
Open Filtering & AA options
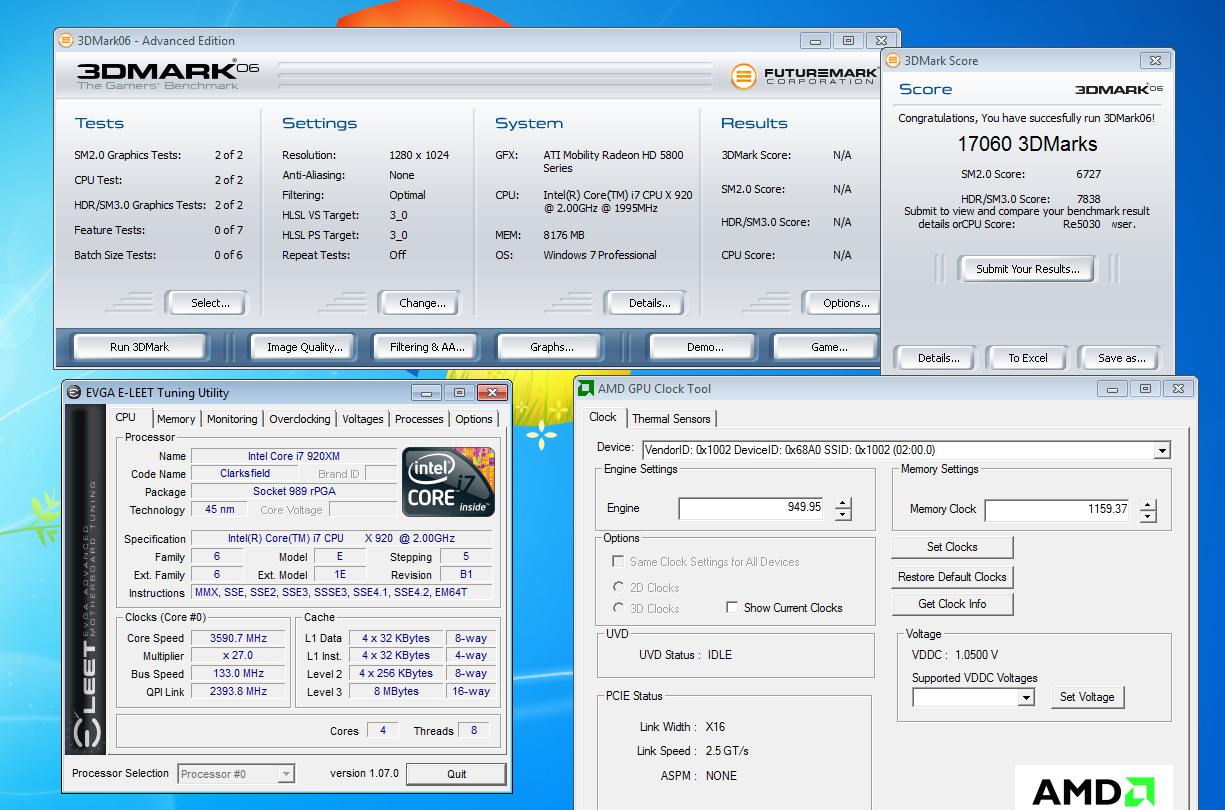pos(428,347)
